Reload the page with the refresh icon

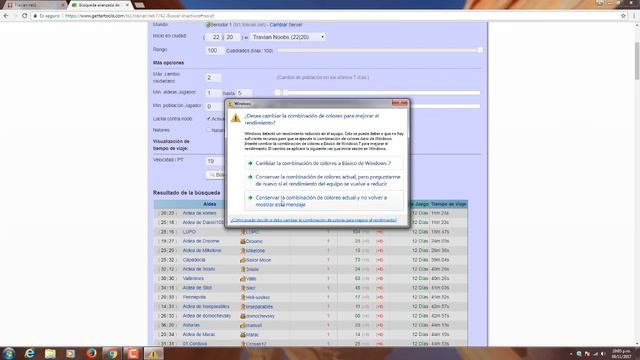[24, 16]
